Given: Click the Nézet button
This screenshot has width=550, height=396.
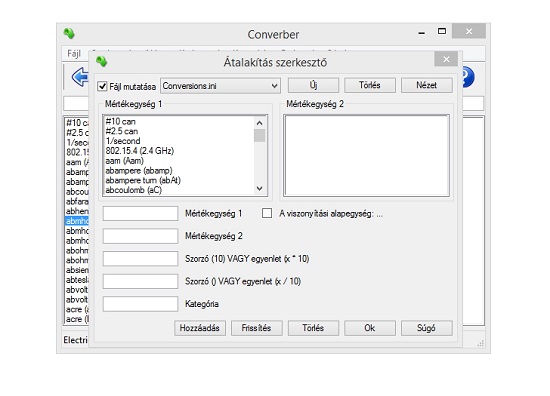Looking at the screenshot, I should tap(427, 85).
